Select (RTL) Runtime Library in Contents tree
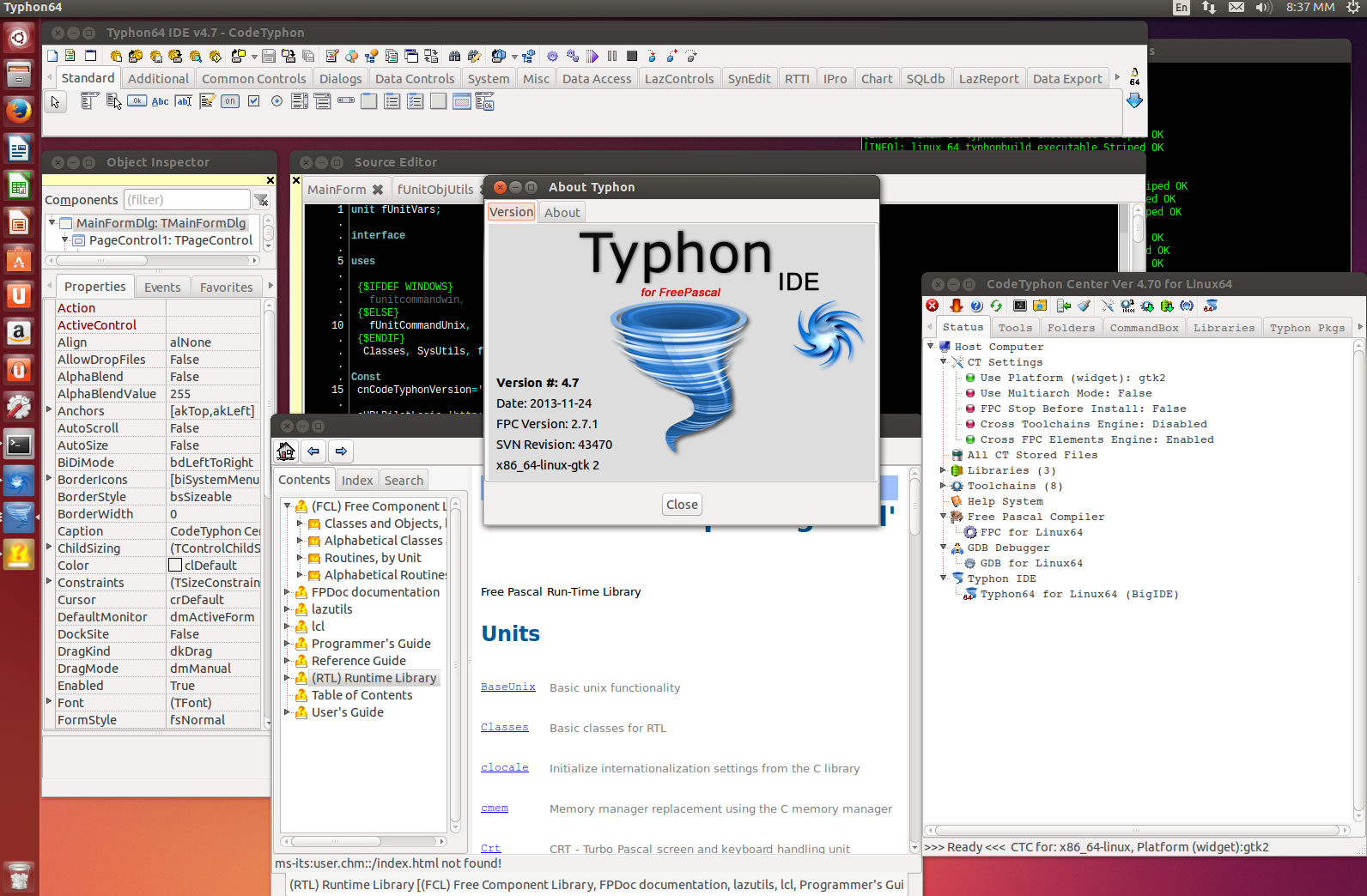 pos(374,678)
